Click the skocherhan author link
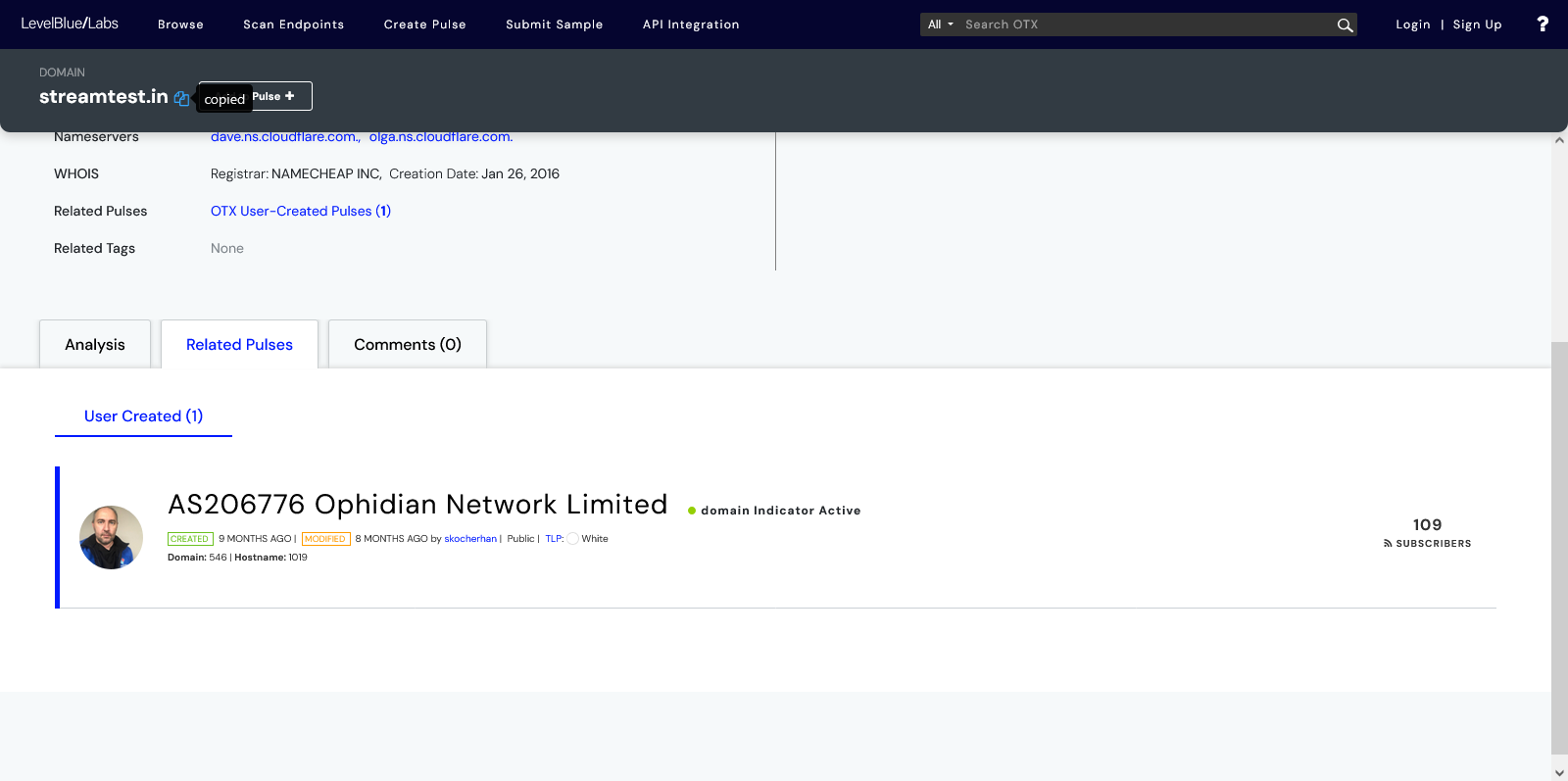This screenshot has height=781, width=1568. click(x=470, y=539)
